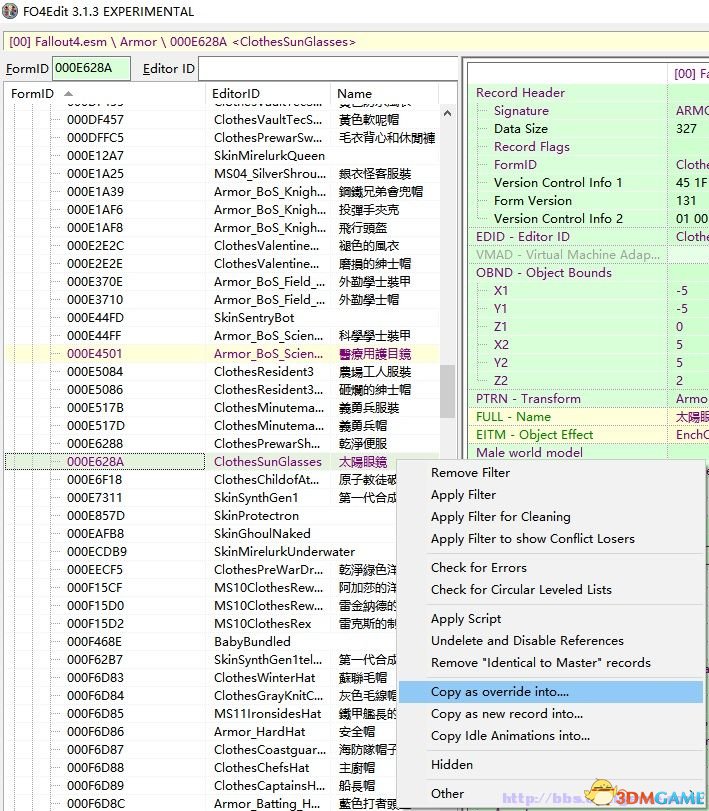
Task: Select record 000F15D2 MS10ClothesRex
Action: (x=201, y=624)
